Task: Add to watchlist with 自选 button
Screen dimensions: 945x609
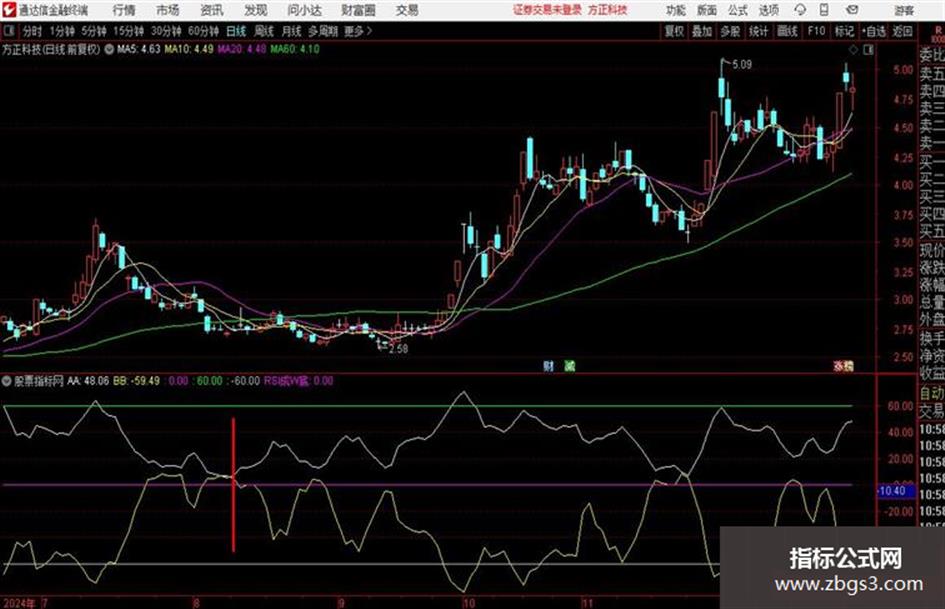Action: [x=874, y=31]
